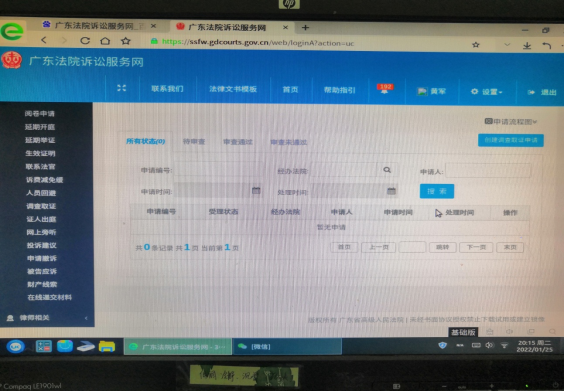
Task: Click the notification bell with 192 badge
Action: pos(385,89)
